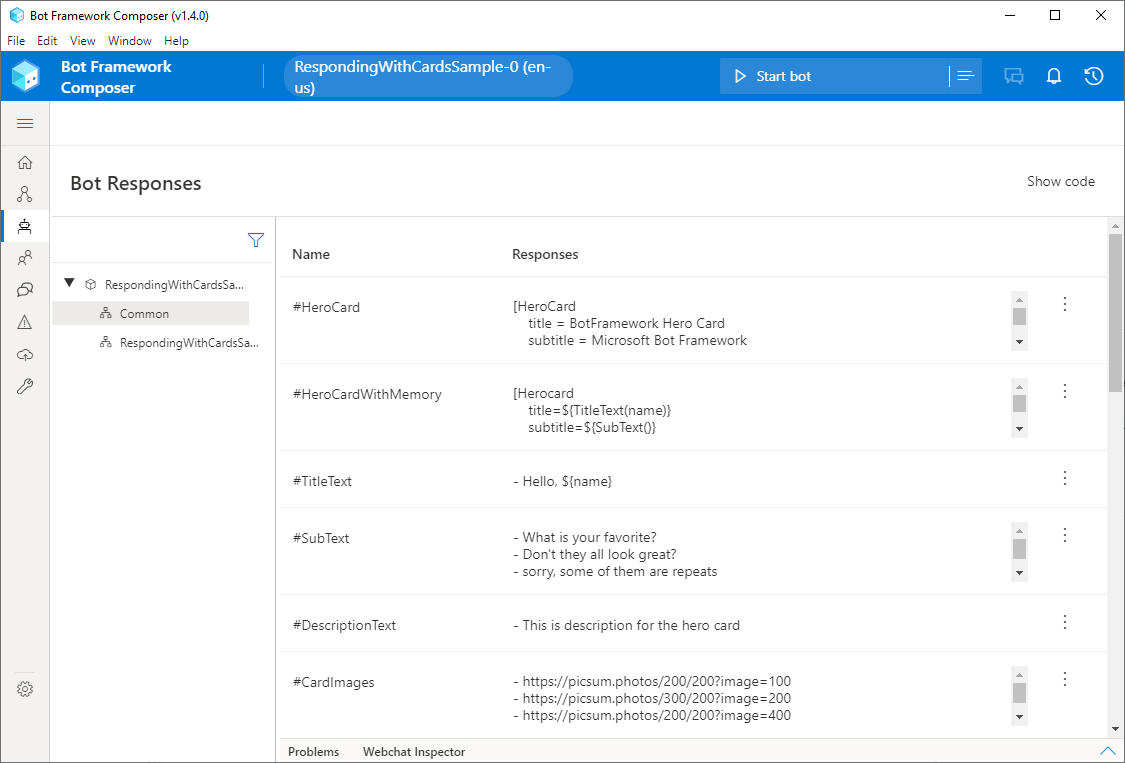This screenshot has height=763, width=1125.
Task: Open Composer settings gear icon
Action: pyautogui.click(x=25, y=689)
